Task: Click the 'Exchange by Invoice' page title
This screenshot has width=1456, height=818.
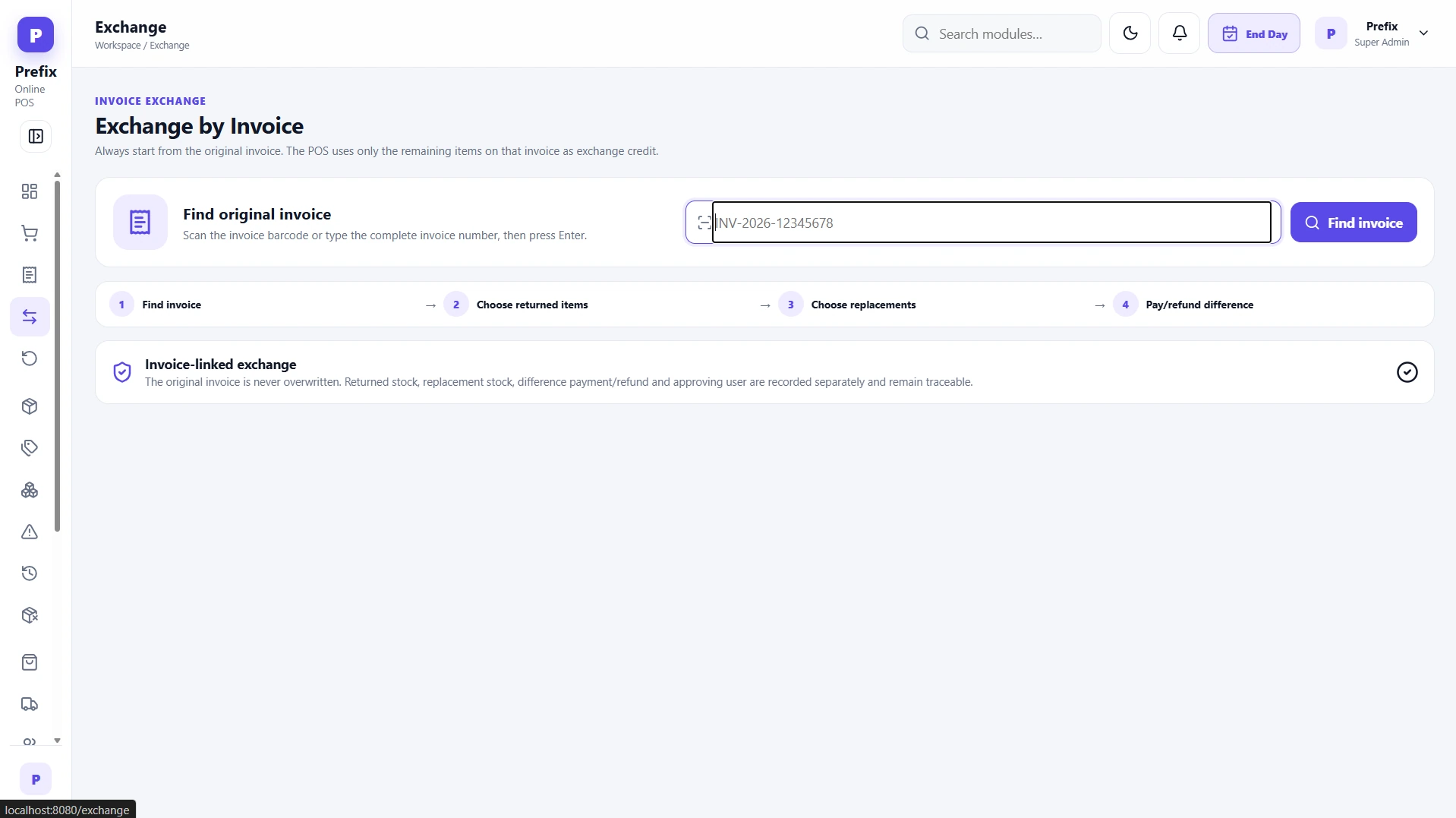Action: [199, 126]
